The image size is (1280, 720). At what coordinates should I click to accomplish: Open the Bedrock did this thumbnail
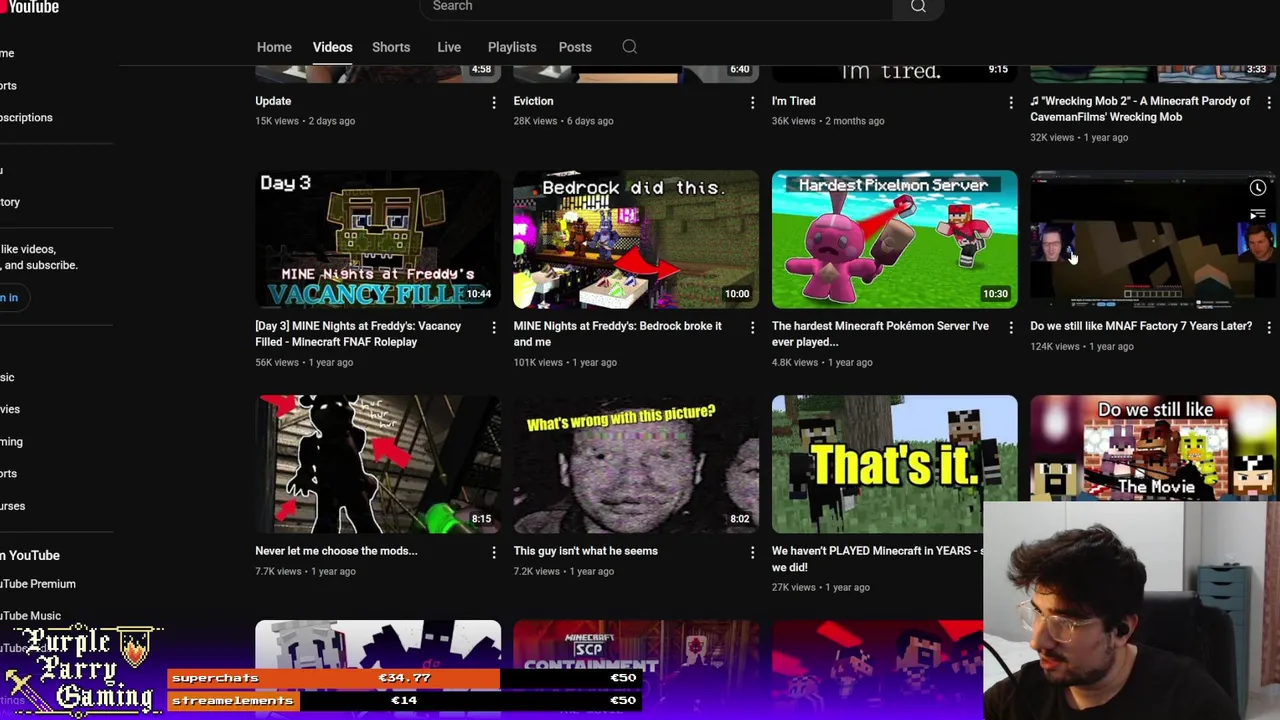click(x=636, y=239)
